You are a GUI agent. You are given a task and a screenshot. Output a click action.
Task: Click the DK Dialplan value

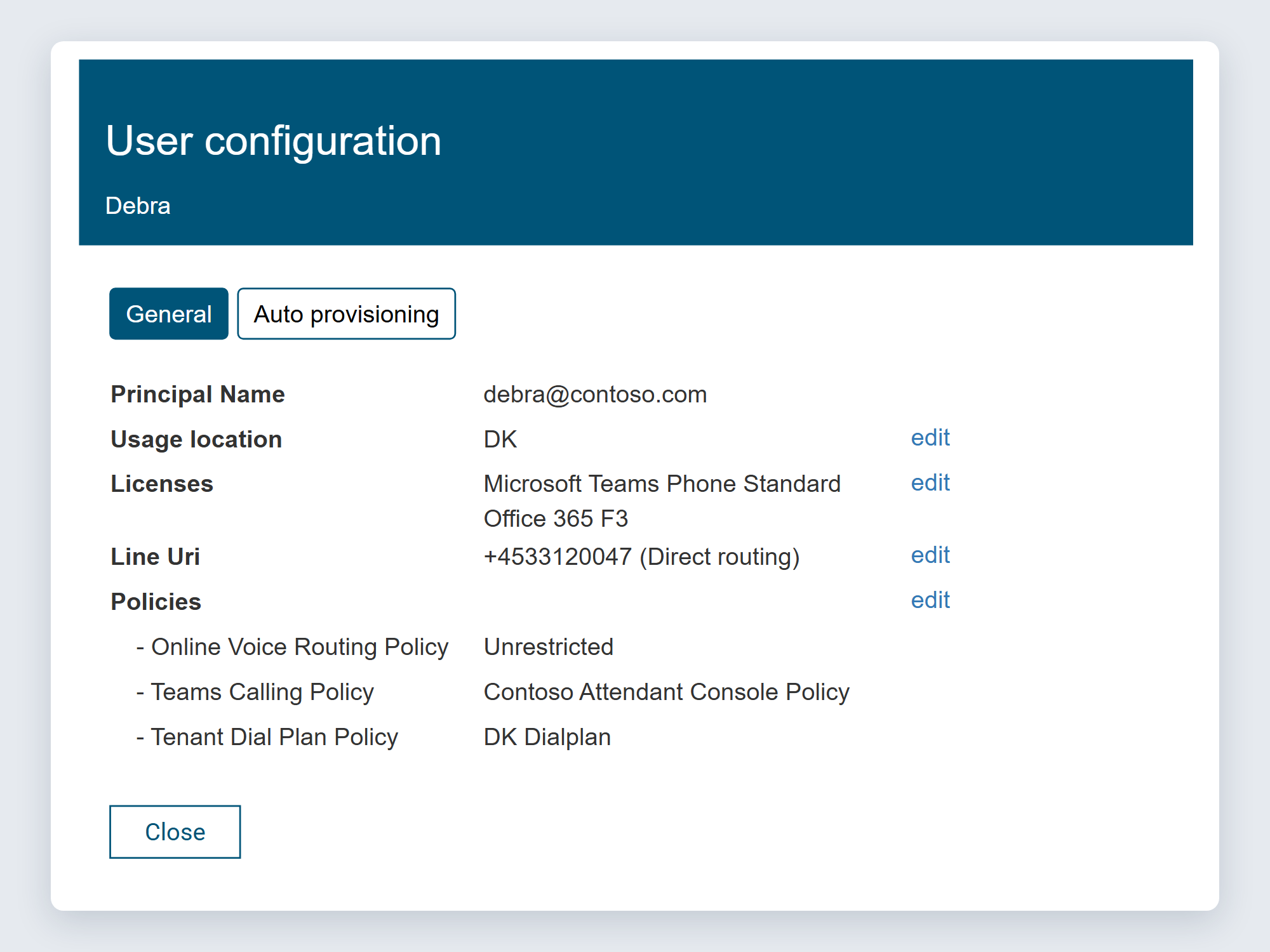(547, 737)
